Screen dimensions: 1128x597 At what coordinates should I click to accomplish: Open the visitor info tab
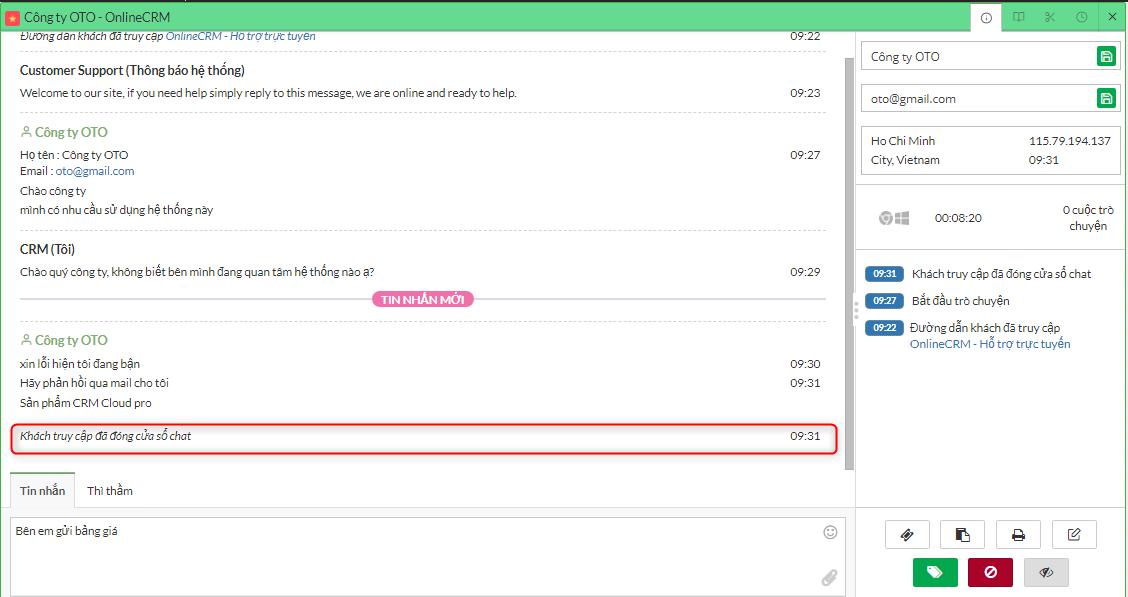(x=986, y=17)
